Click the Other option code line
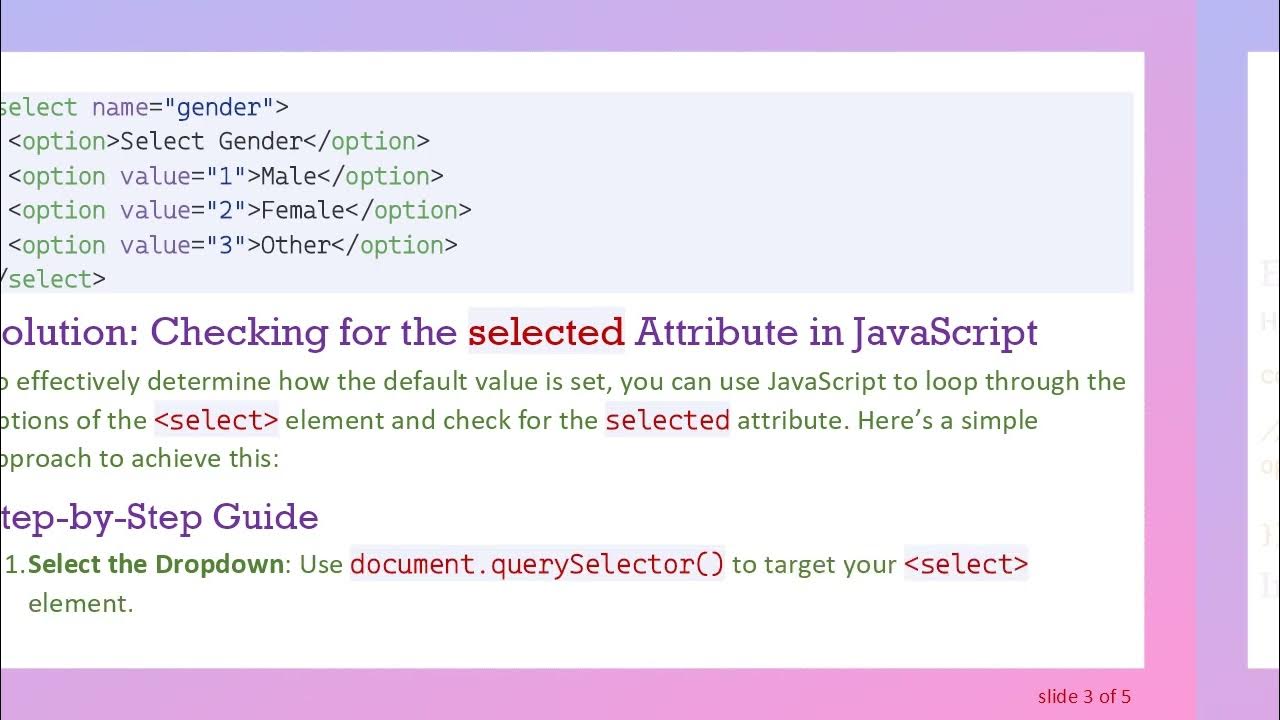Screen dimensions: 1280x720 [233, 245]
